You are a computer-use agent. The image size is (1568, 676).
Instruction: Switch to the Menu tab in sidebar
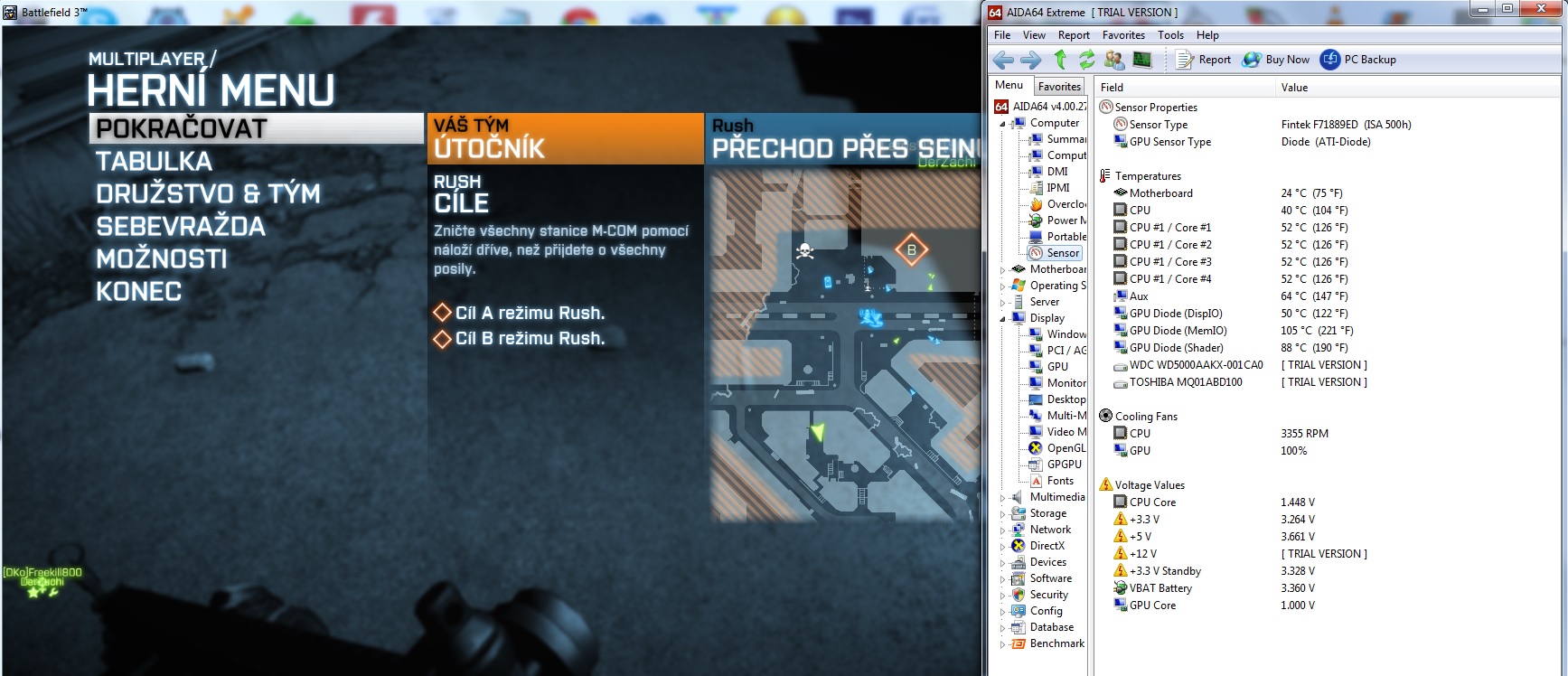(x=1009, y=85)
